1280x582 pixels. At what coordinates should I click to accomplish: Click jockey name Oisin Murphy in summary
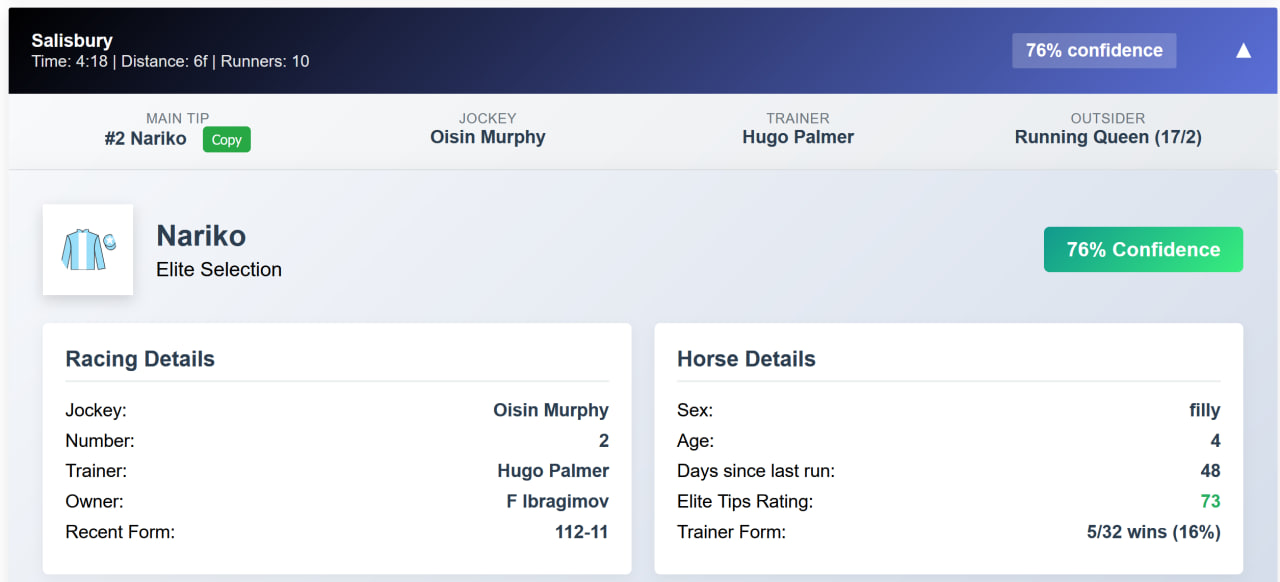[488, 137]
